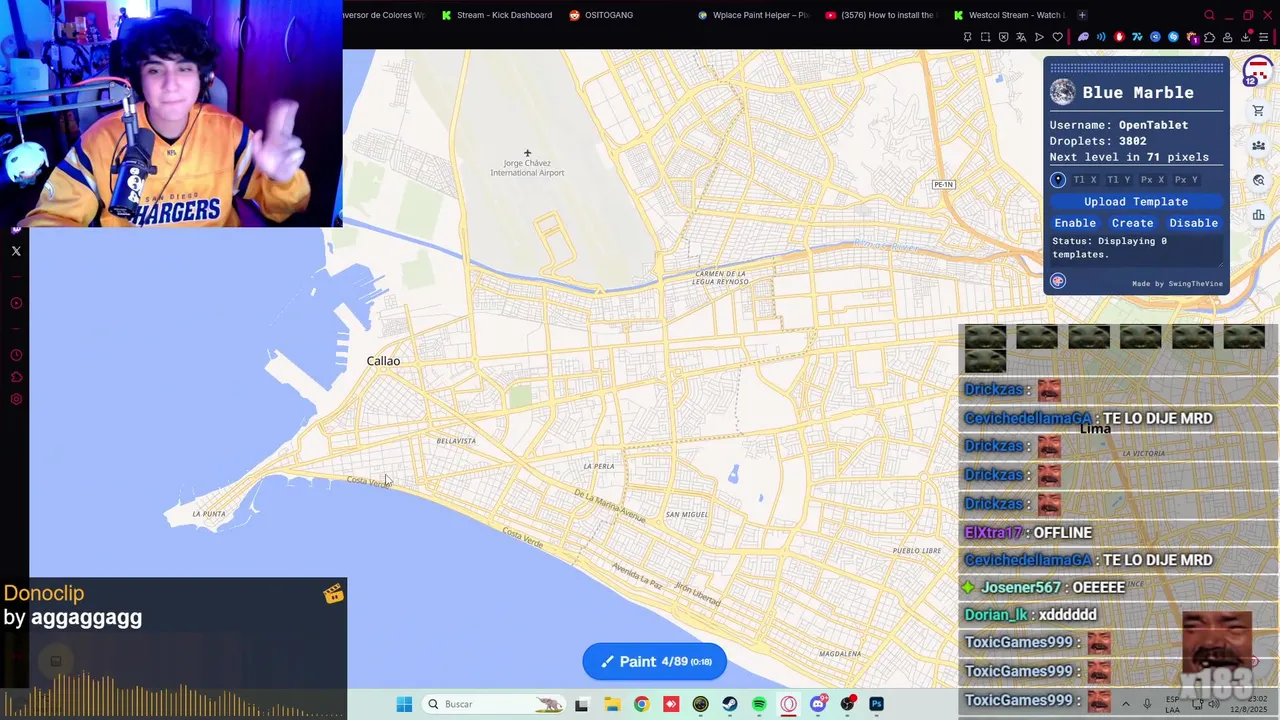
Task: Open Photoshop from taskbar
Action: pos(877,704)
